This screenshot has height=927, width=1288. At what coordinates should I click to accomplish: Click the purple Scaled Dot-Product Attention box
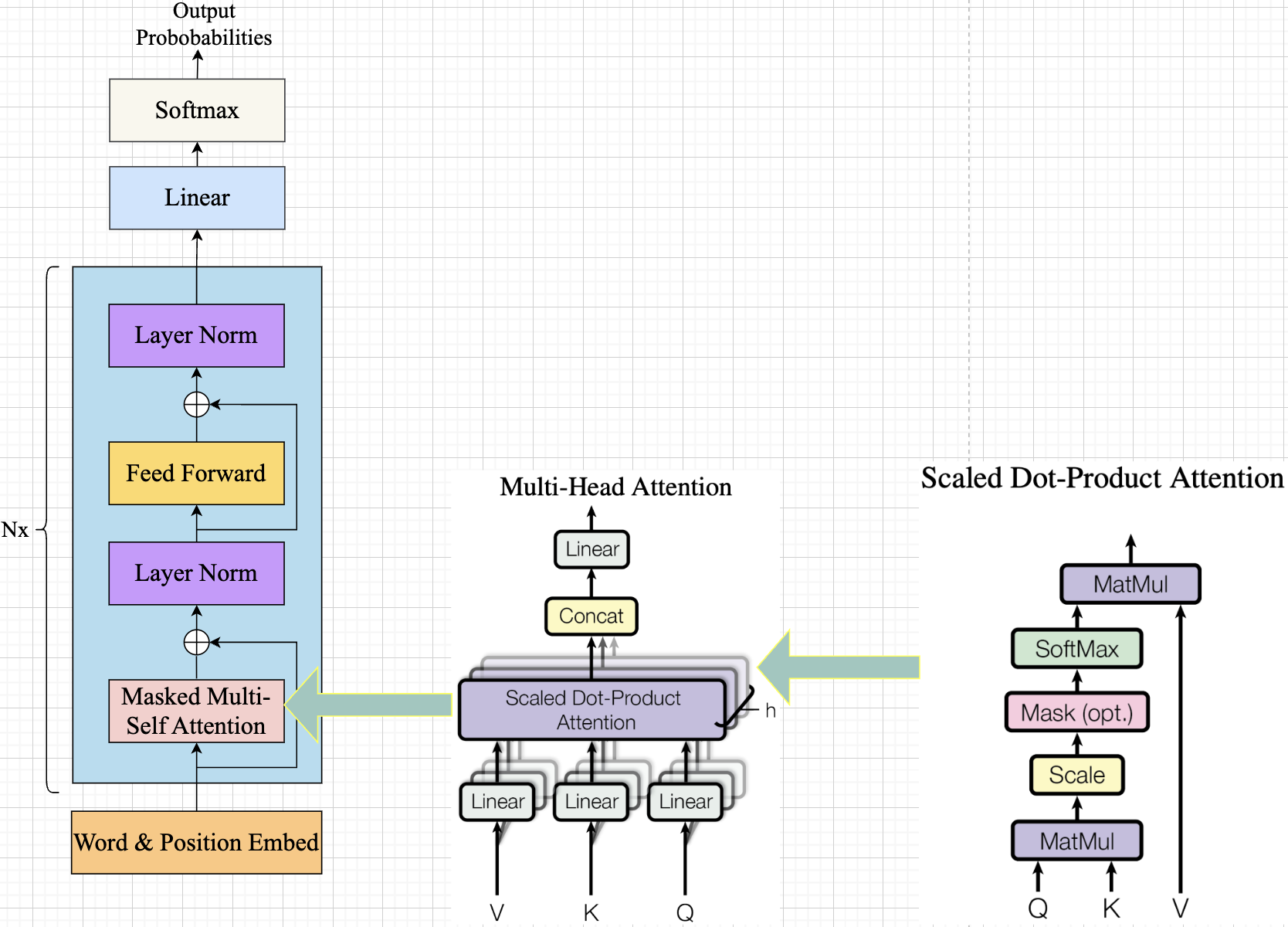592,710
